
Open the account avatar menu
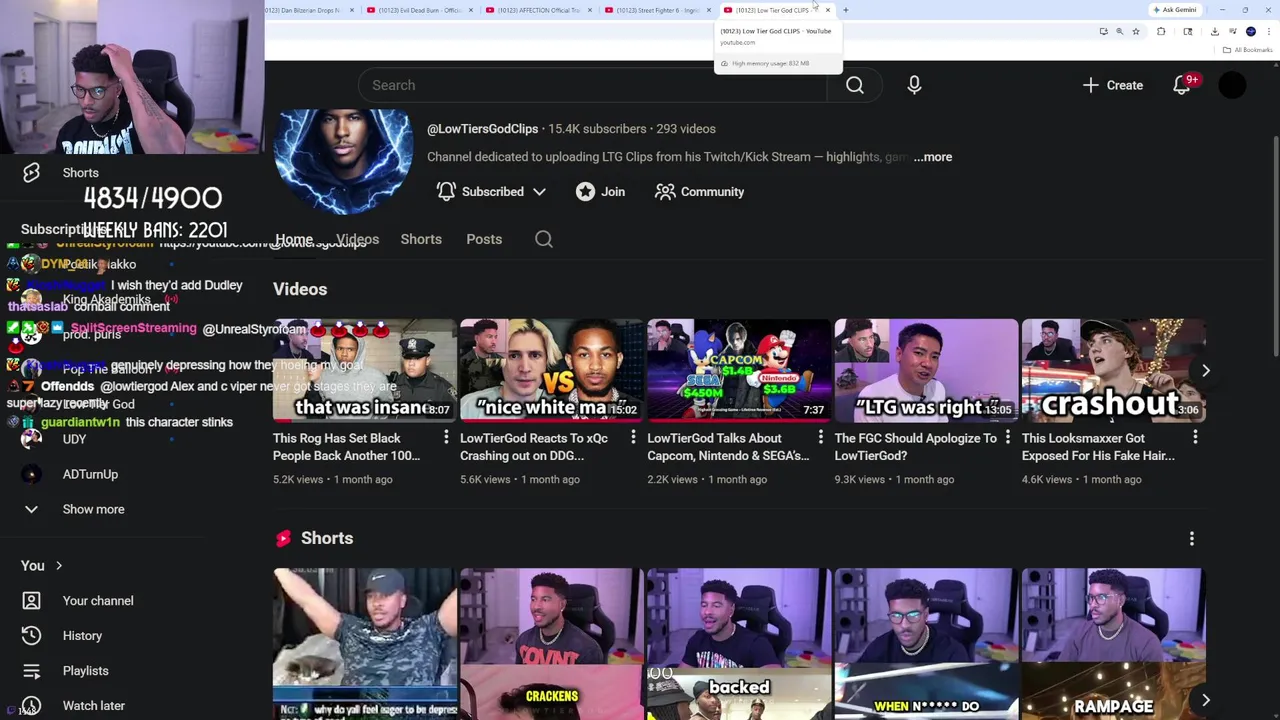pyautogui.click(x=1232, y=85)
